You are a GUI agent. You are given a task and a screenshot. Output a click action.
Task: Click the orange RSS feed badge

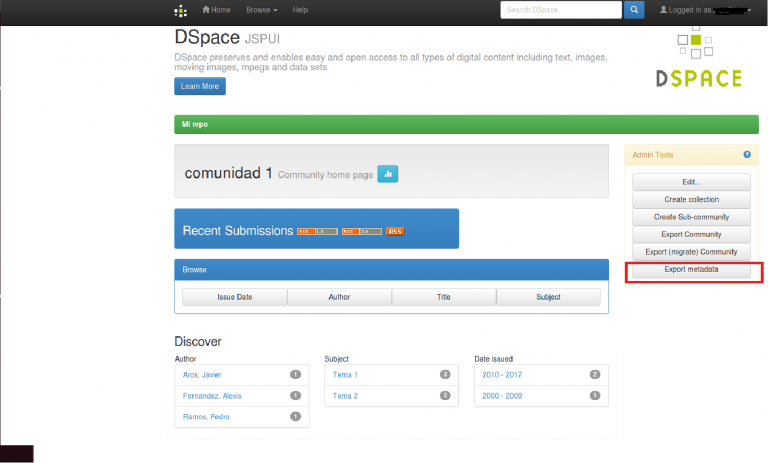(x=395, y=231)
